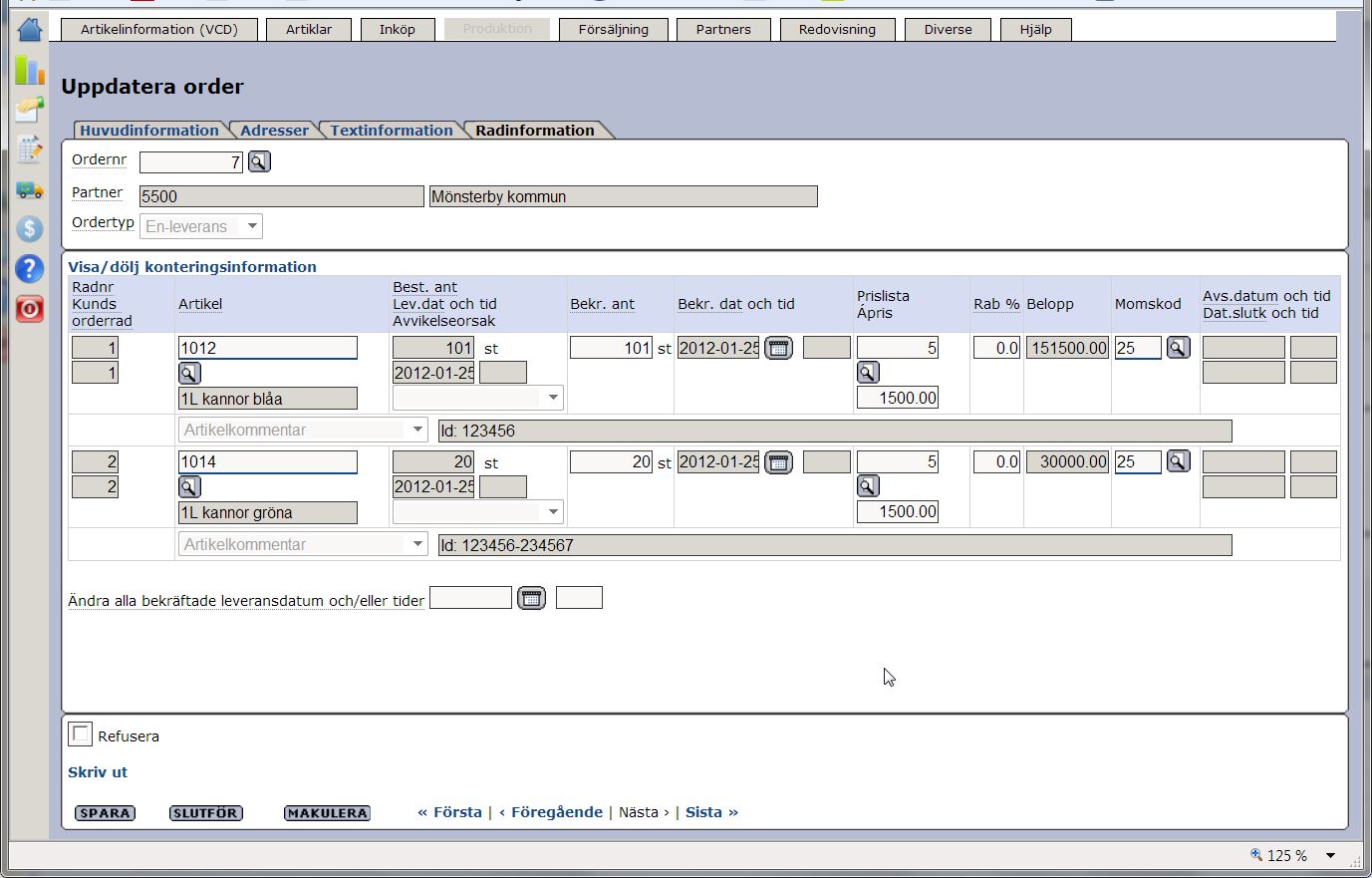The image size is (1372, 878).
Task: Open the bar chart statistics icon
Action: tap(30, 70)
